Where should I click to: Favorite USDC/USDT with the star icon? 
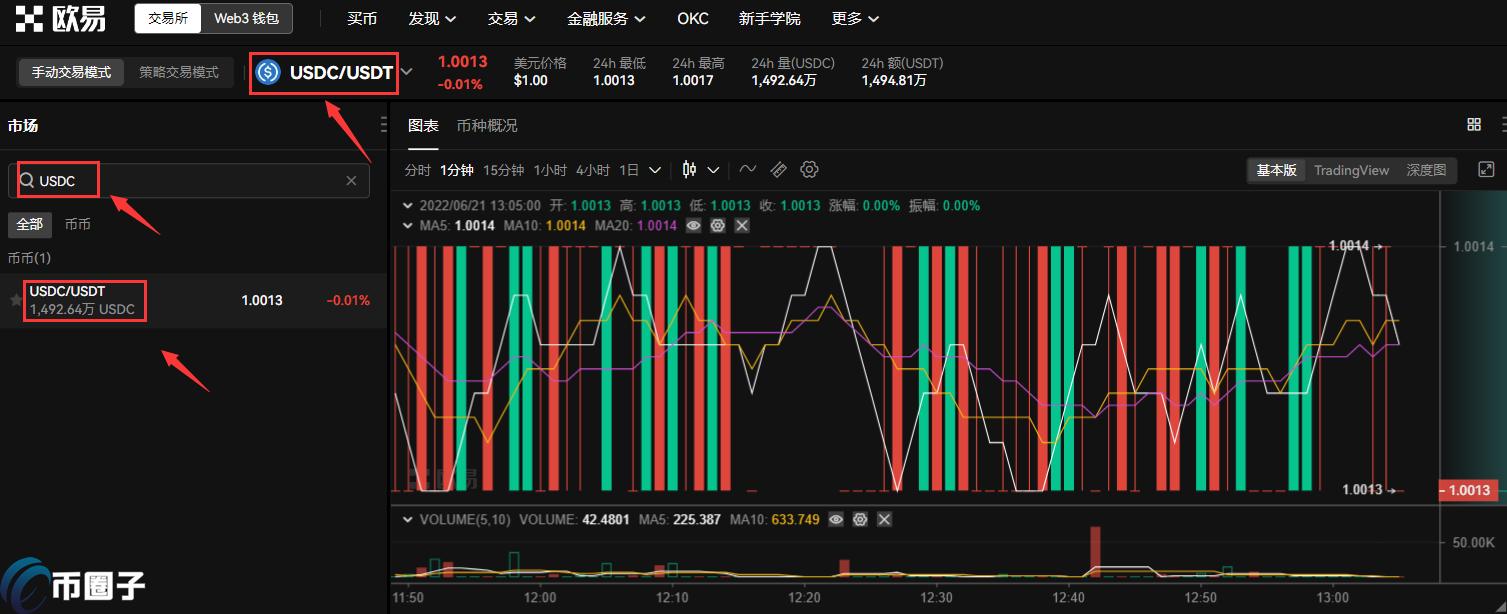(16, 300)
